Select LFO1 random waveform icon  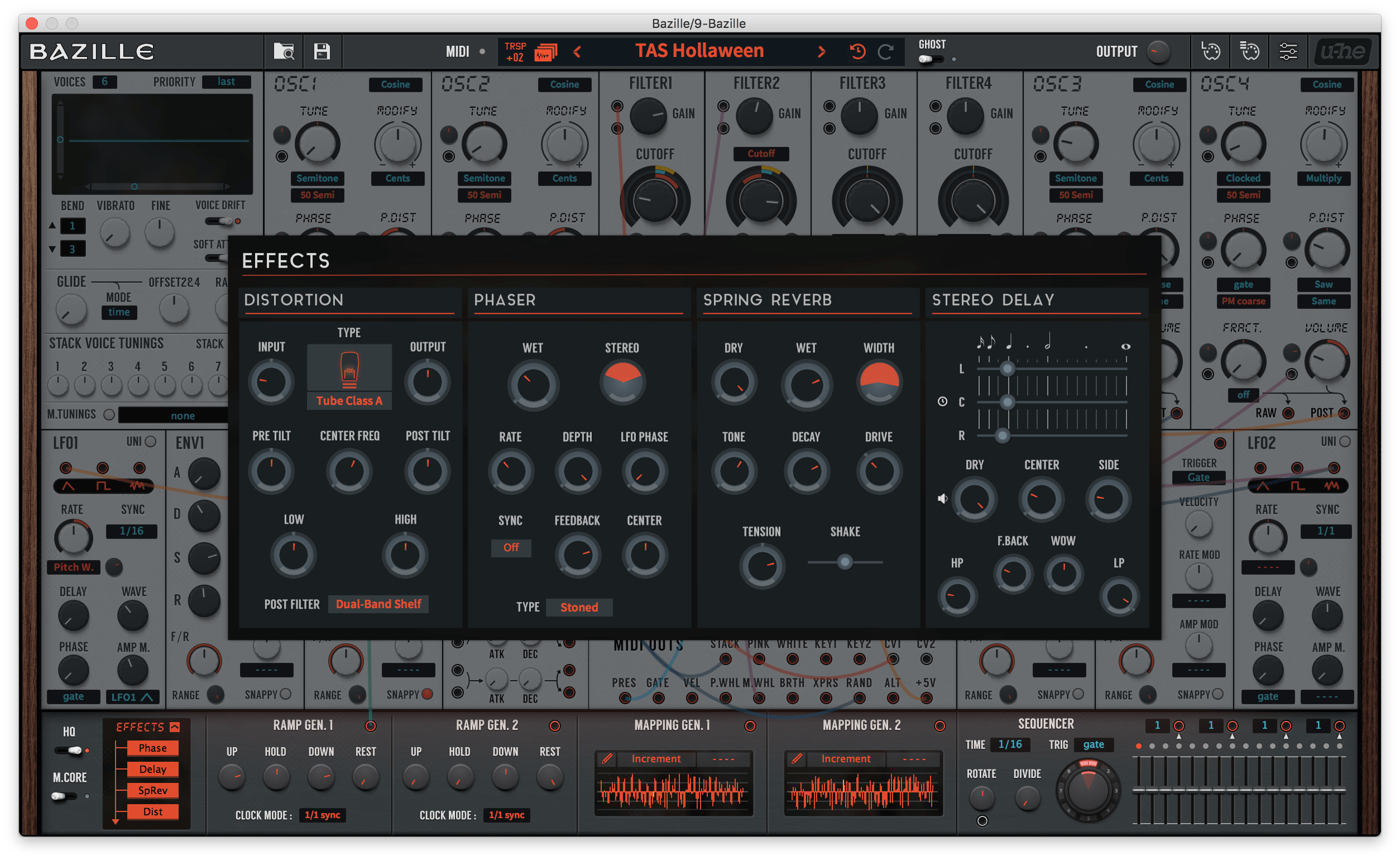137,486
